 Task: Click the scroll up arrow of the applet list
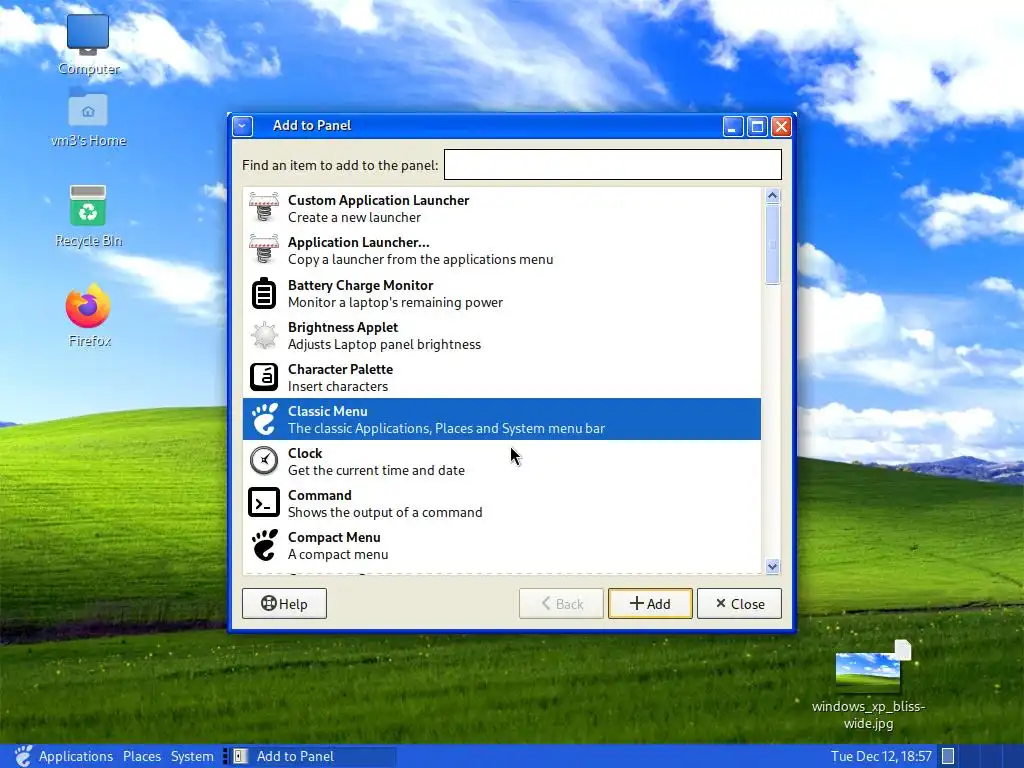773,195
